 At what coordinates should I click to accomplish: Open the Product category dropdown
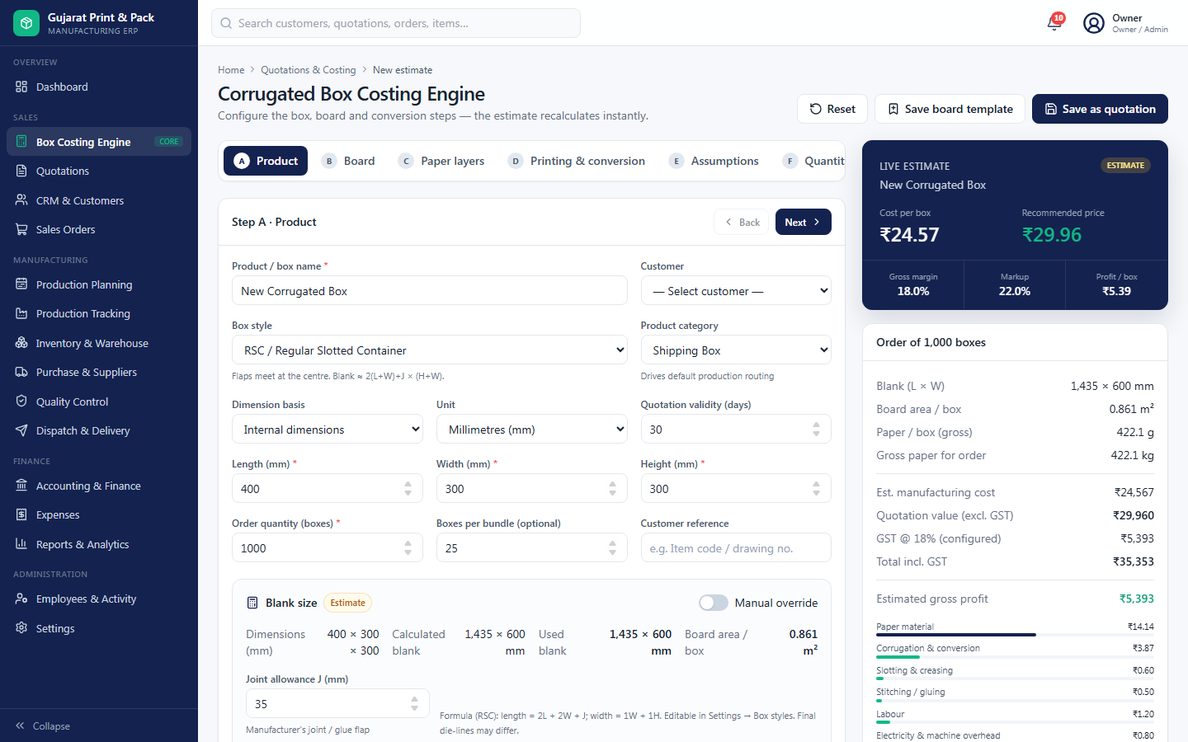[x=736, y=350]
